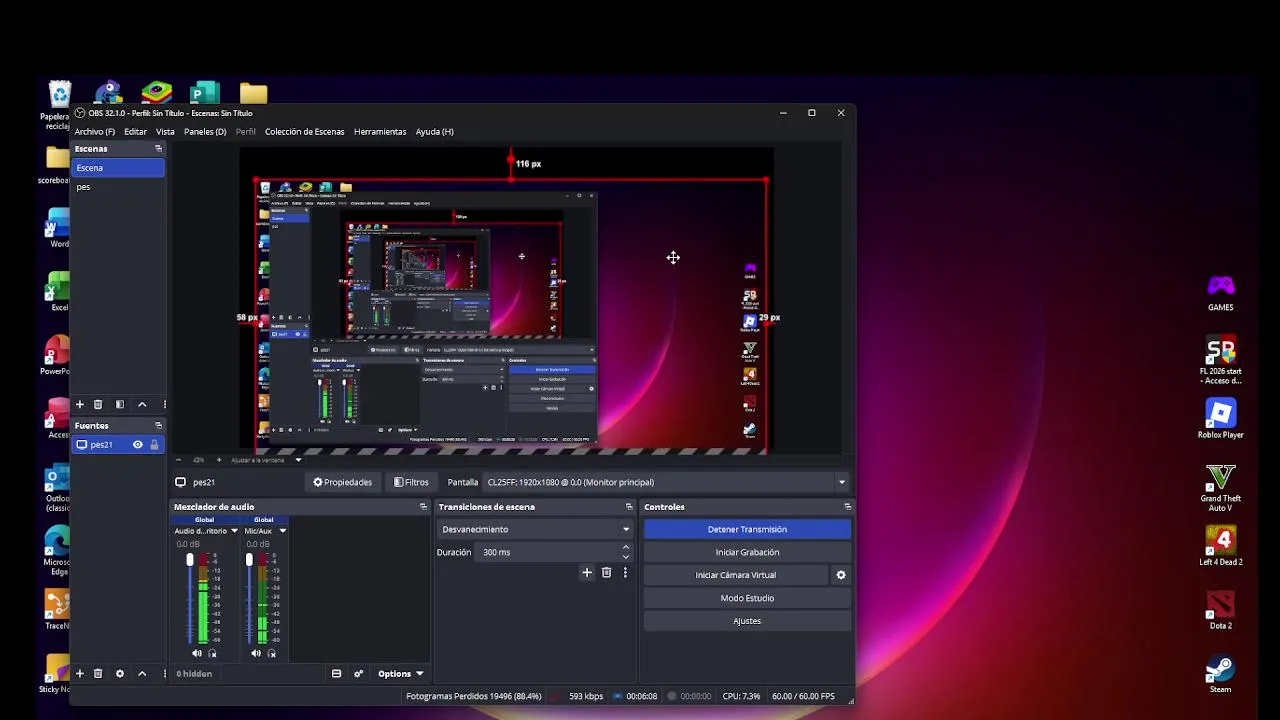Toggle monitoring headphones for desktop audio
The width and height of the screenshot is (1280, 720).
point(212,653)
